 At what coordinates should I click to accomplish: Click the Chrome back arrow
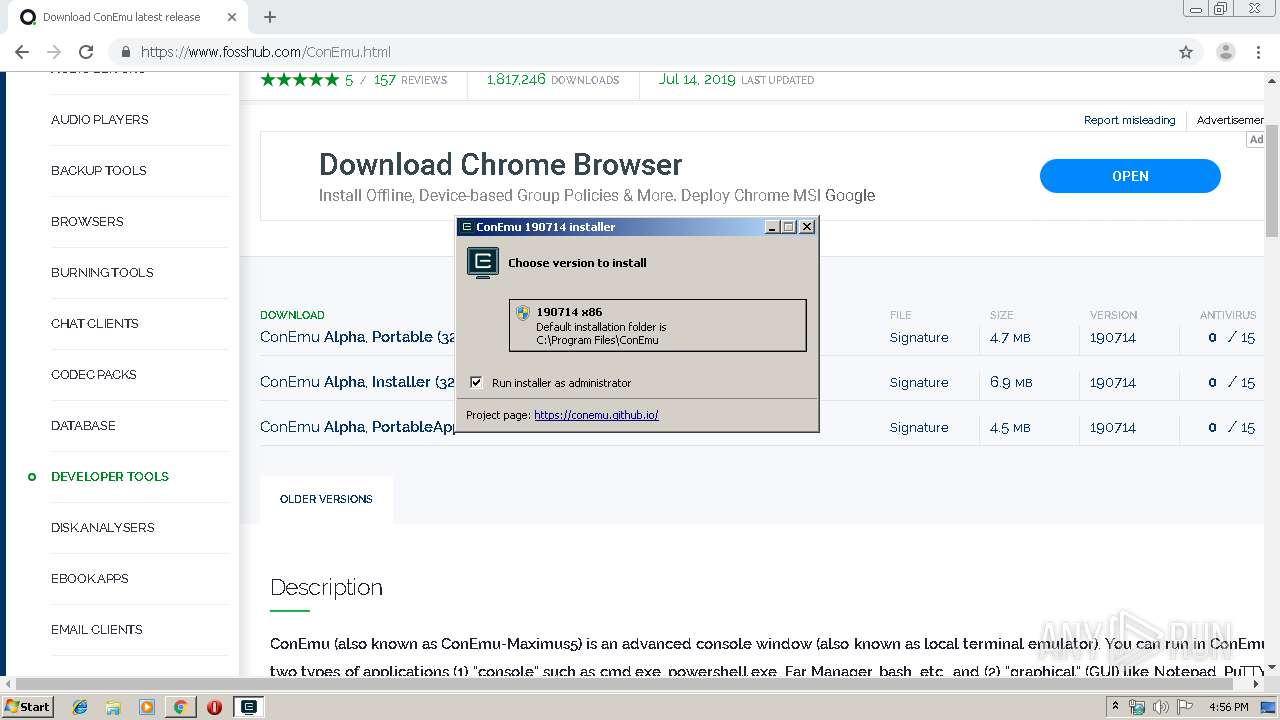pyautogui.click(x=22, y=52)
